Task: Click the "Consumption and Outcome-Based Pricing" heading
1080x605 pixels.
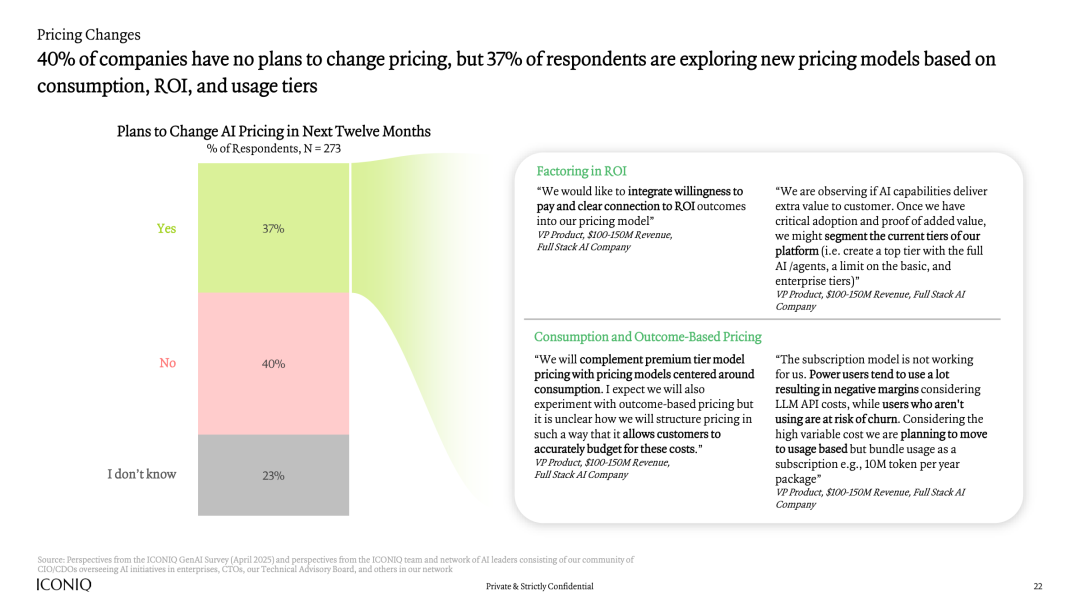Action: (x=648, y=337)
